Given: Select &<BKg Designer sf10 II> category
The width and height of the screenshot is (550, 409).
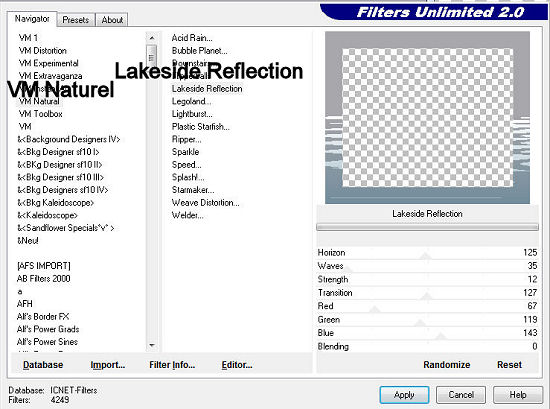Looking at the screenshot, I should tap(60, 165).
